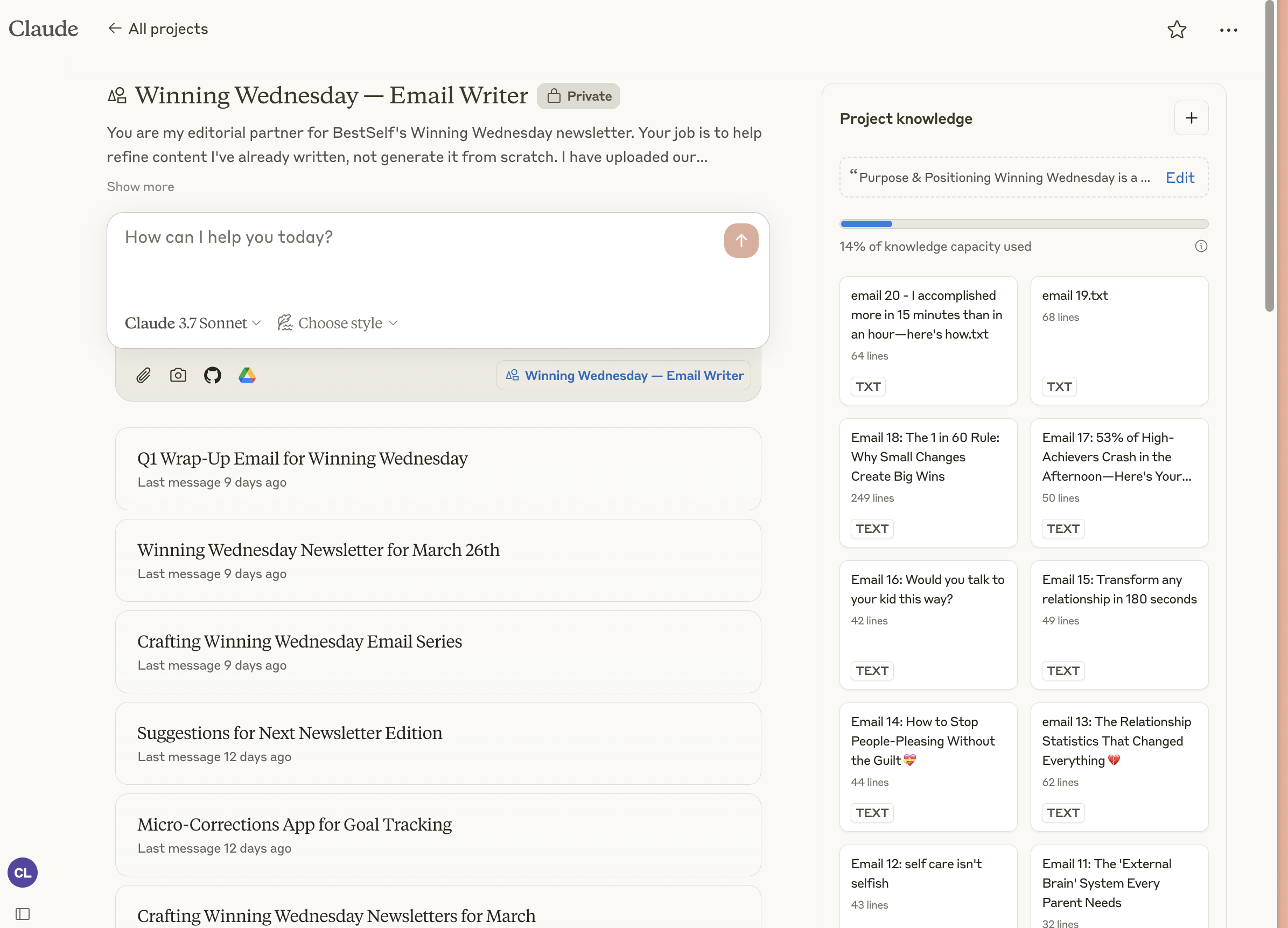This screenshot has width=1288, height=928.
Task: Click the knowledge capacity progress bar
Action: [x=1024, y=223]
